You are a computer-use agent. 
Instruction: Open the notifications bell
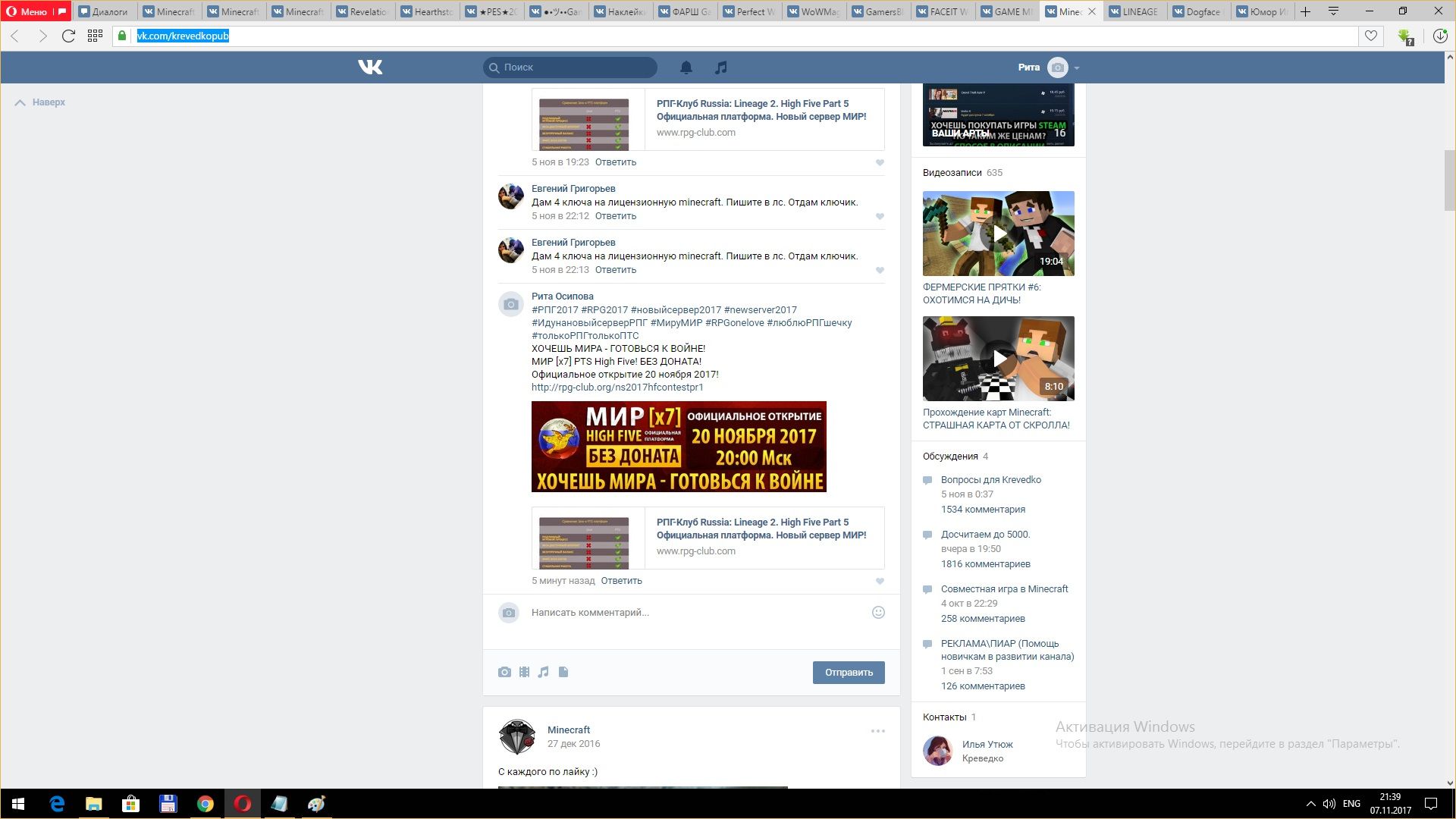[x=686, y=67]
